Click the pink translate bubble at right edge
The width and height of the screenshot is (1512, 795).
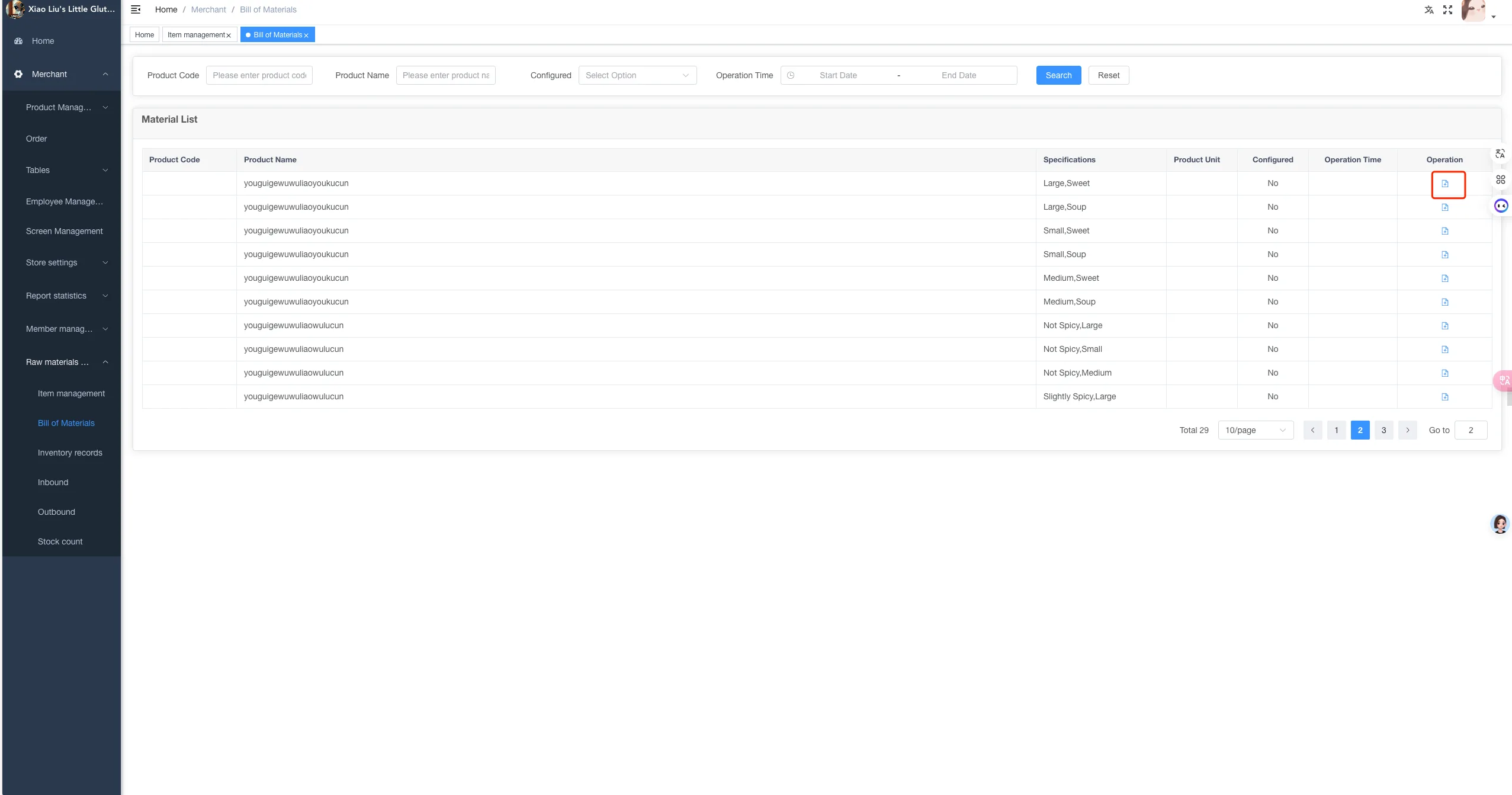[1504, 380]
